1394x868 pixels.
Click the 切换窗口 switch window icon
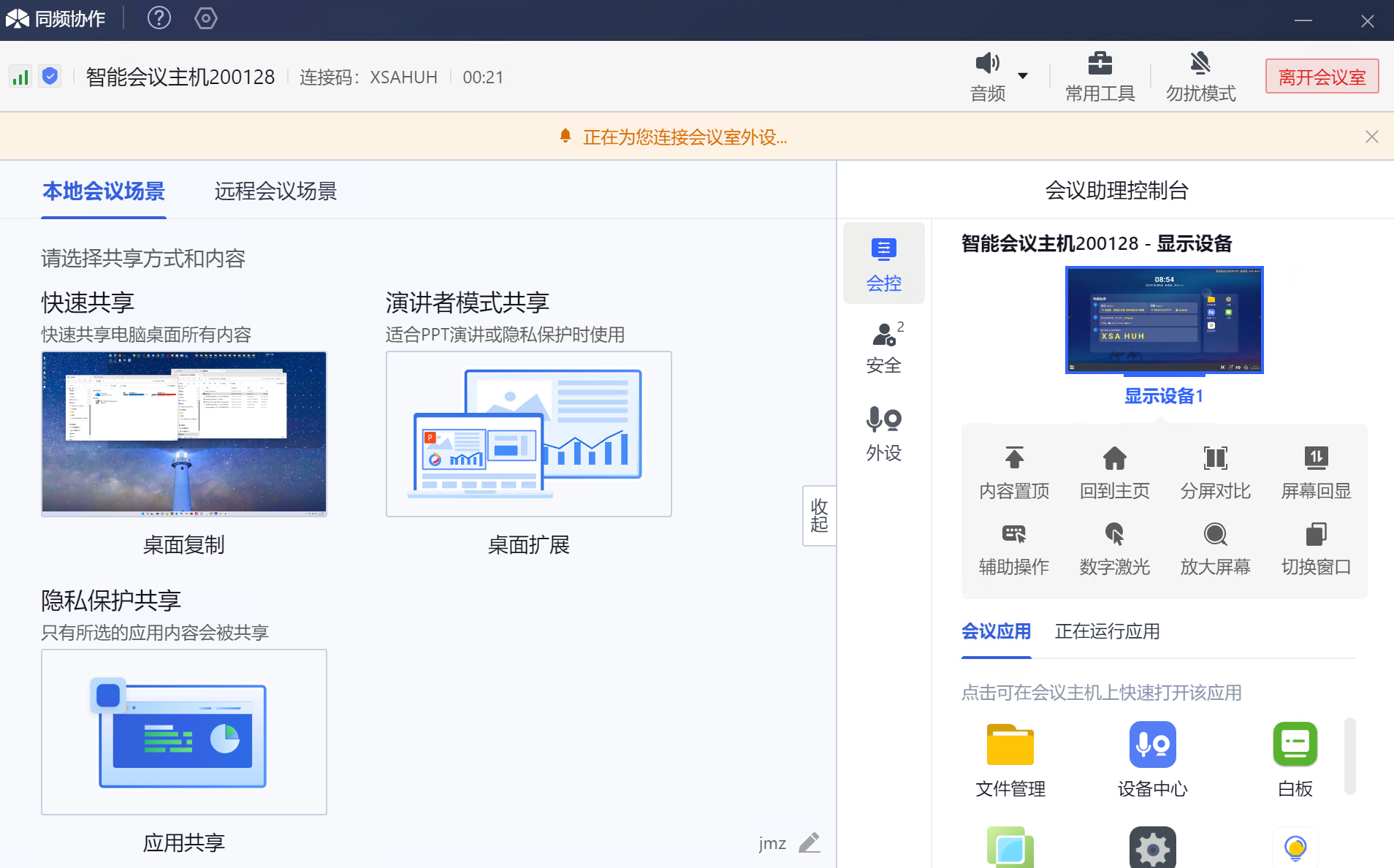[x=1316, y=534]
